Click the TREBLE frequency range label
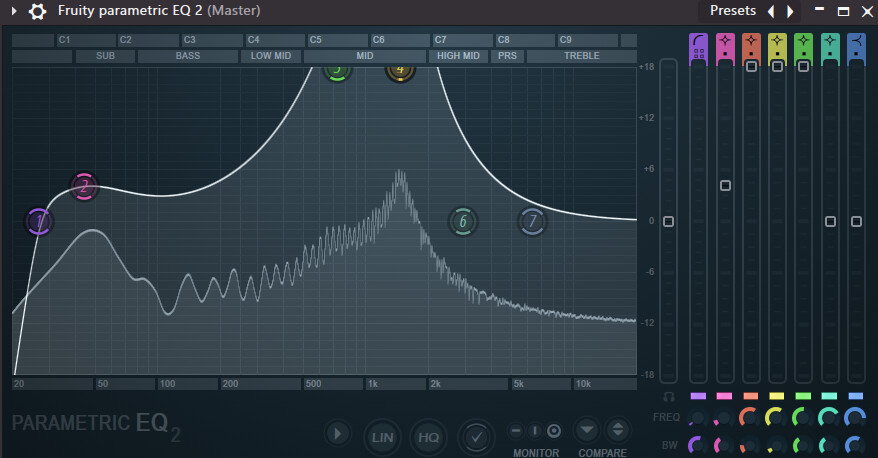Viewport: 878px width, 458px height. coord(582,56)
